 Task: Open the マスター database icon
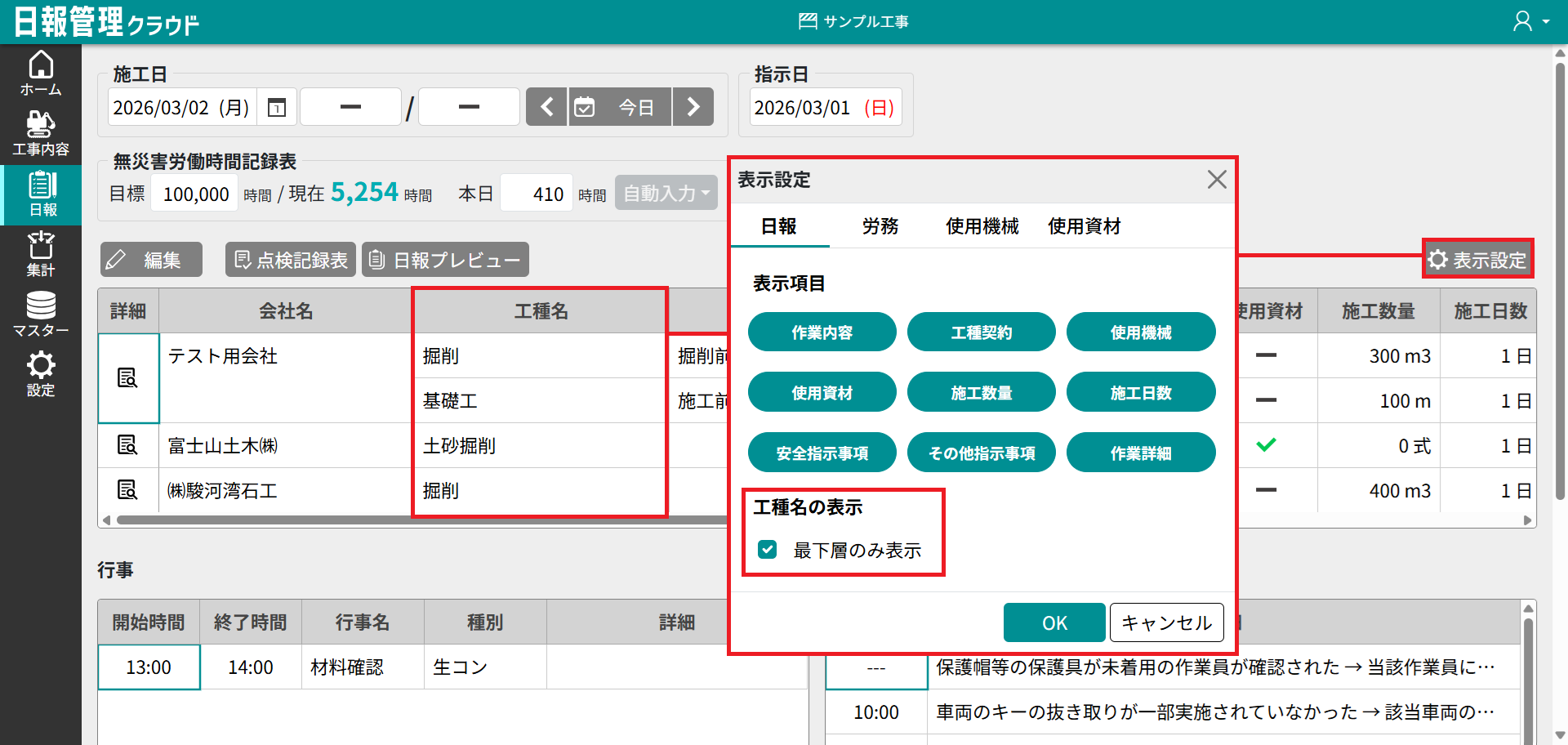[x=41, y=314]
